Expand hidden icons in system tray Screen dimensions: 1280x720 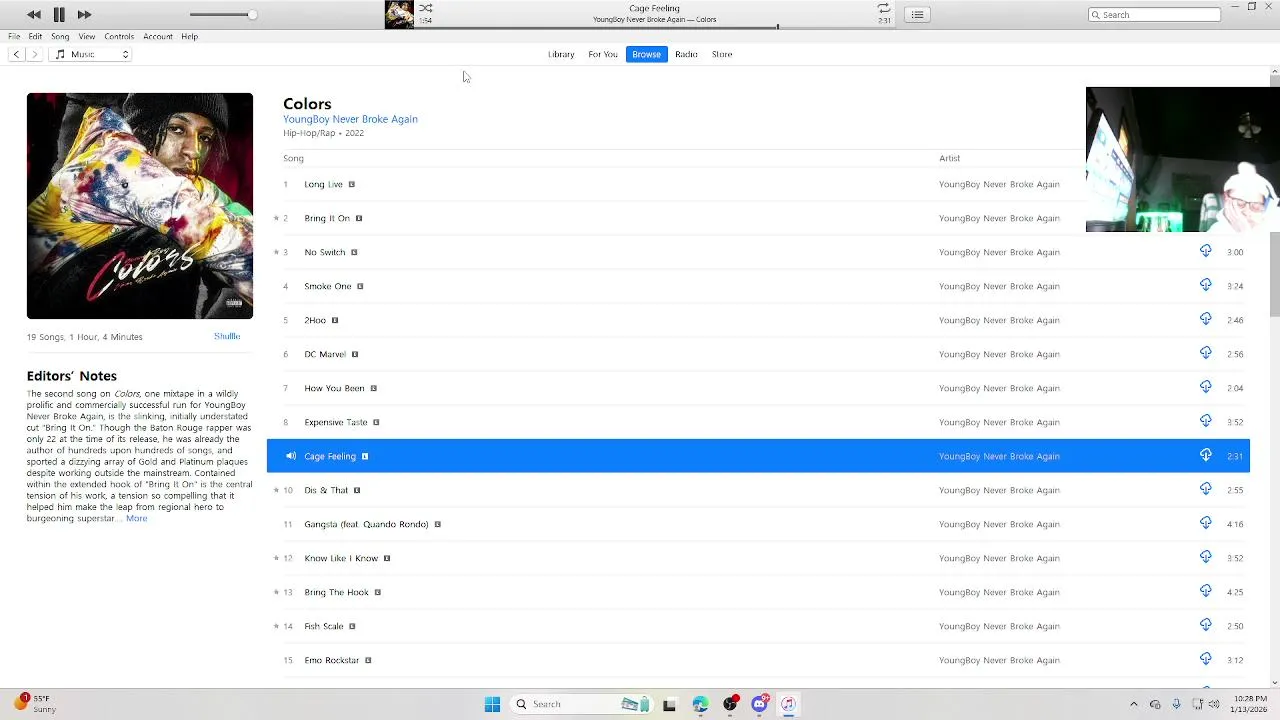click(x=1133, y=704)
